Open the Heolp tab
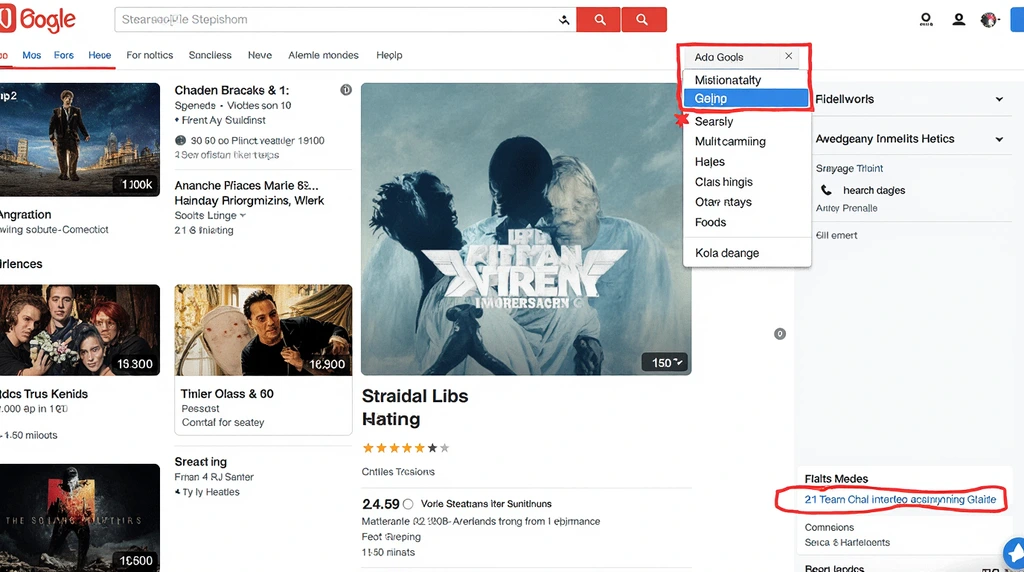Screen dimensions: 1024x572 tap(389, 56)
